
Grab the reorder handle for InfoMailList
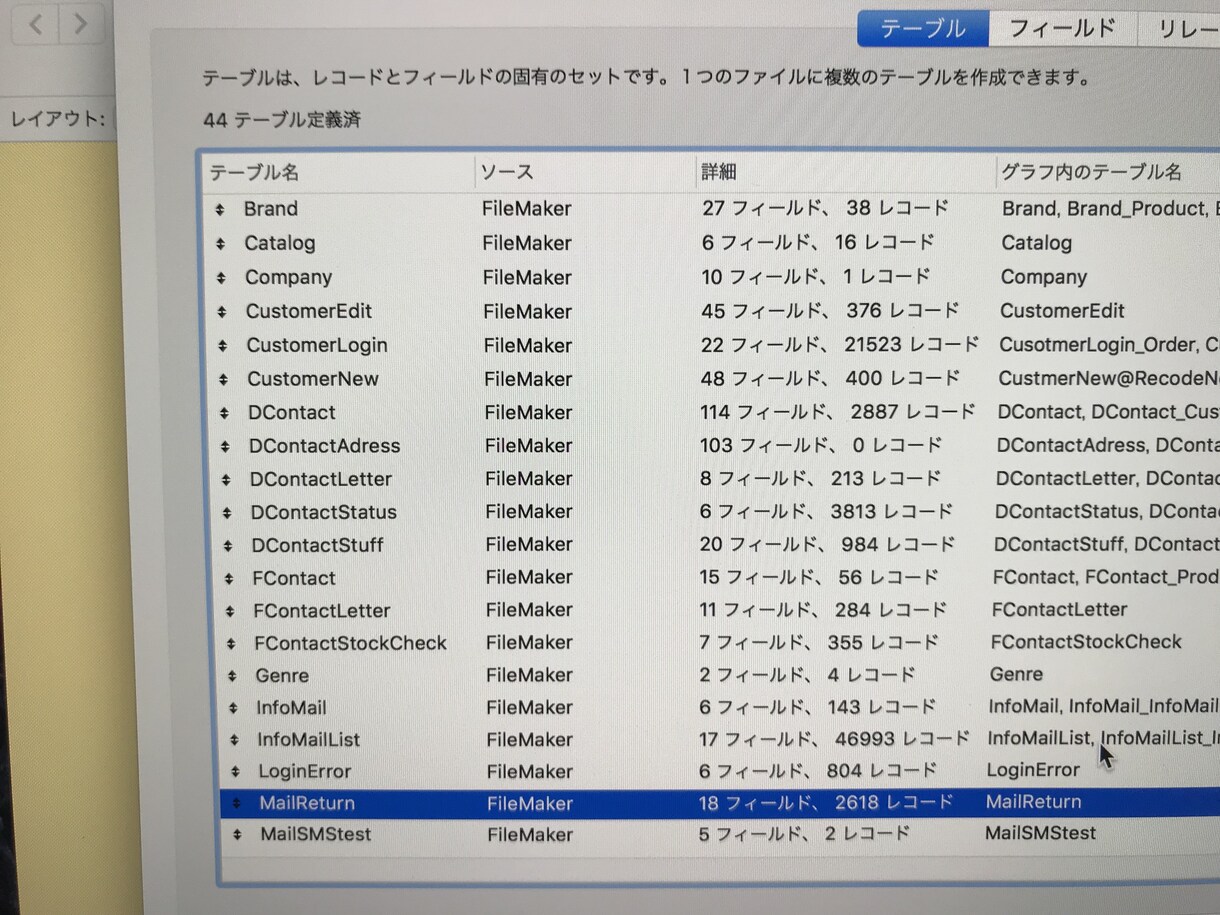[x=235, y=741]
